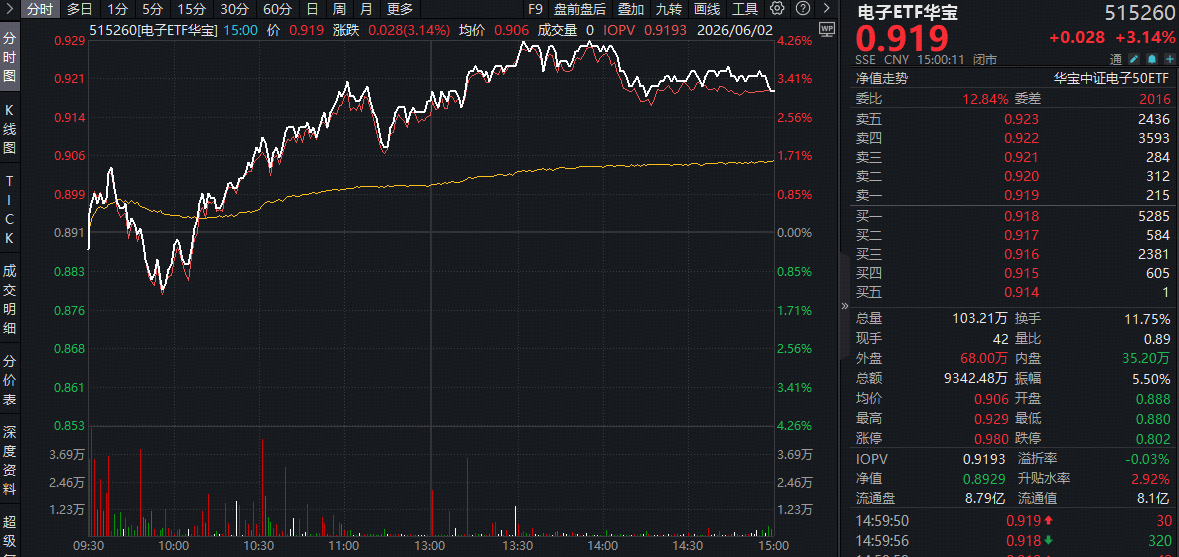Click the large 0.919 latest price
Viewport: 1179px width, 557px height.
pos(902,39)
